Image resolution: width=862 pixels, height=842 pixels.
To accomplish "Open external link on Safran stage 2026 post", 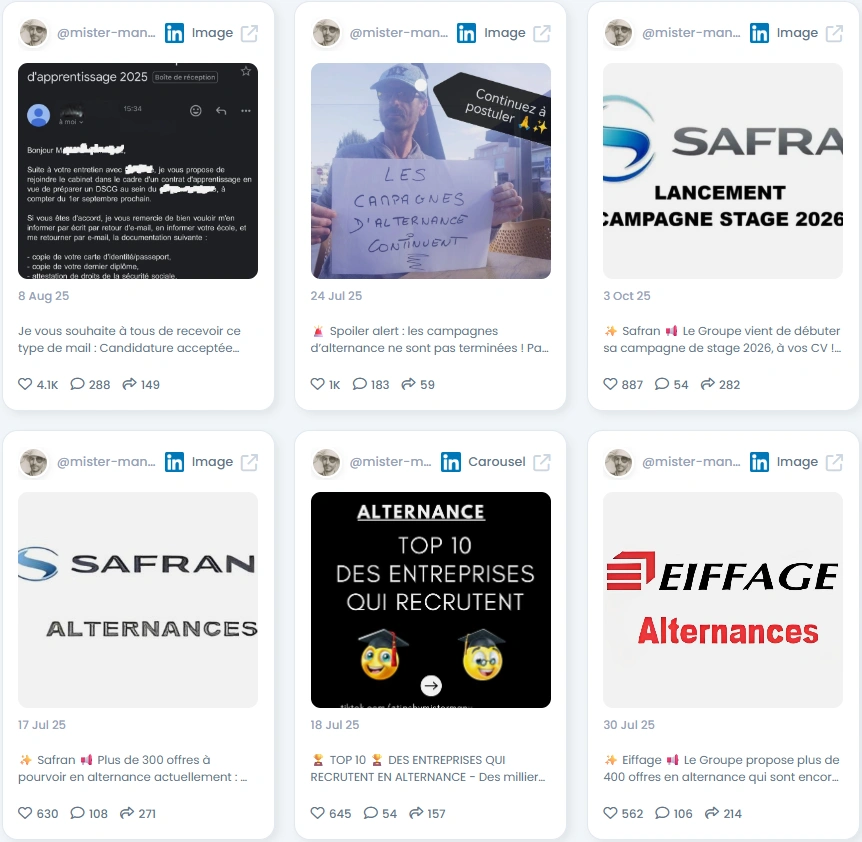I will pyautogui.click(x=834, y=34).
